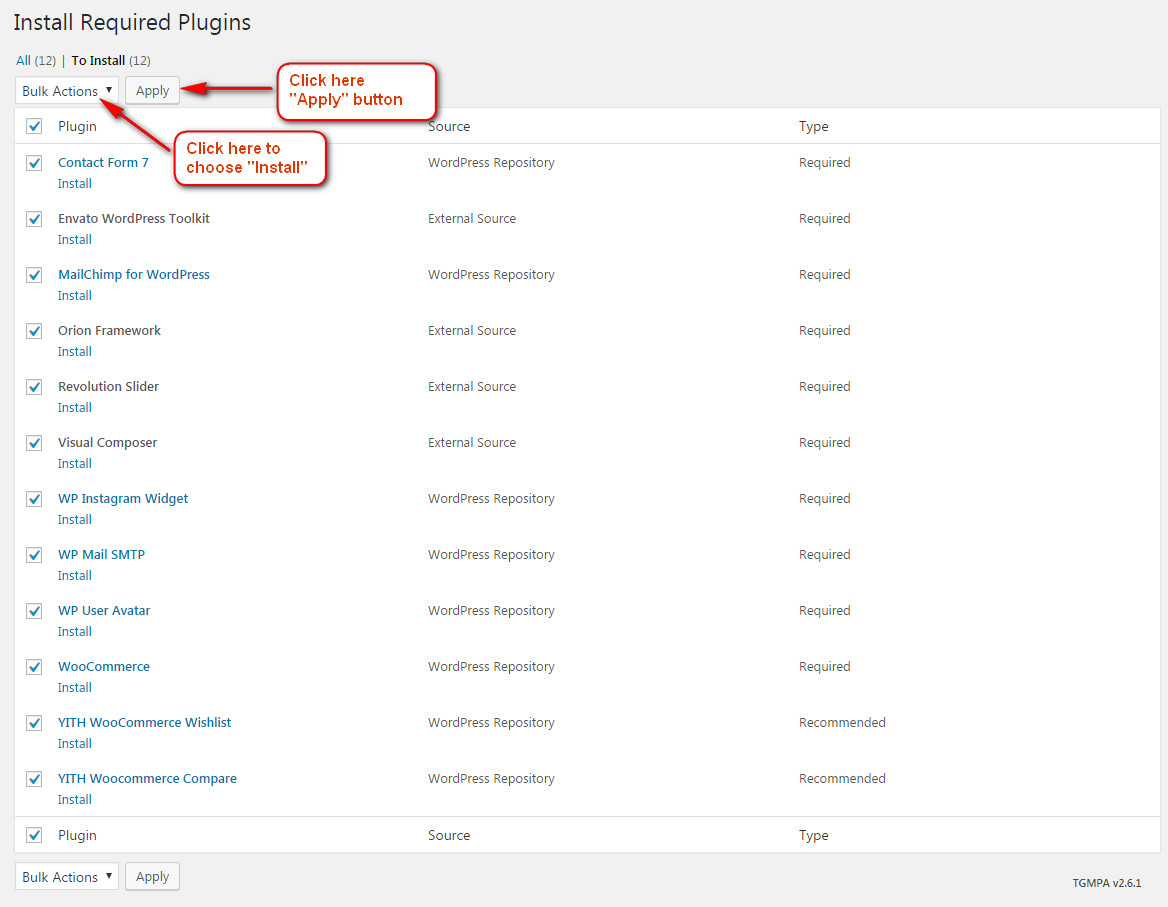Click Install under Visual Composer
The height and width of the screenshot is (907, 1168).
click(x=74, y=463)
